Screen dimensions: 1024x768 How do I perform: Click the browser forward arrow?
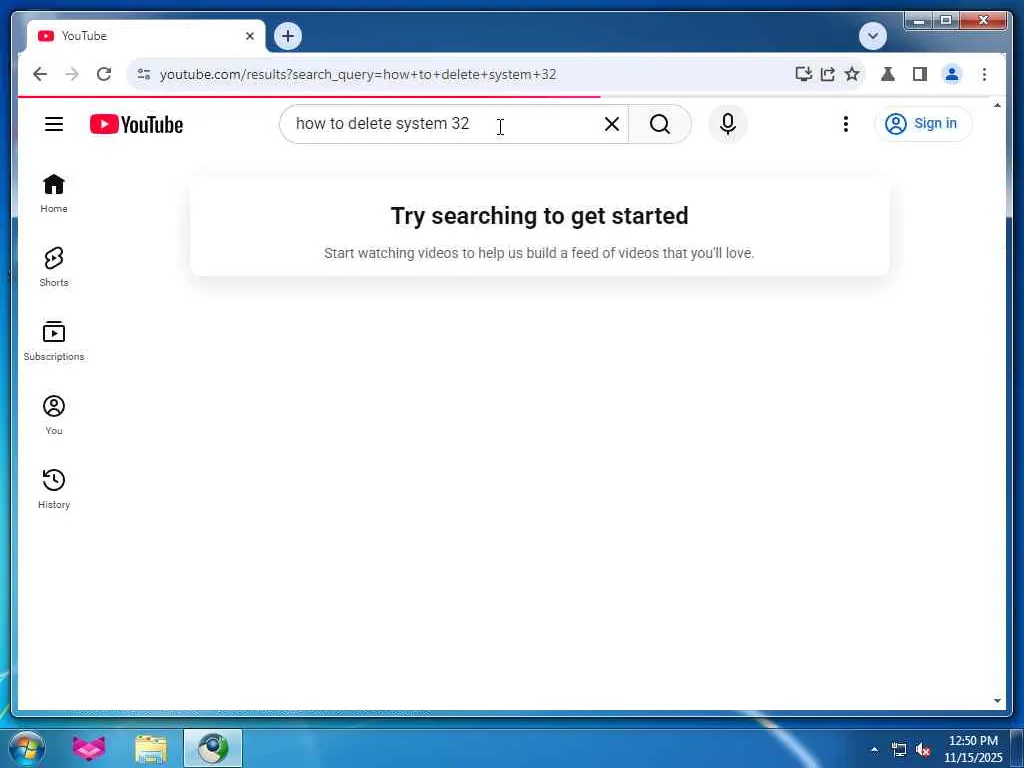click(x=72, y=74)
